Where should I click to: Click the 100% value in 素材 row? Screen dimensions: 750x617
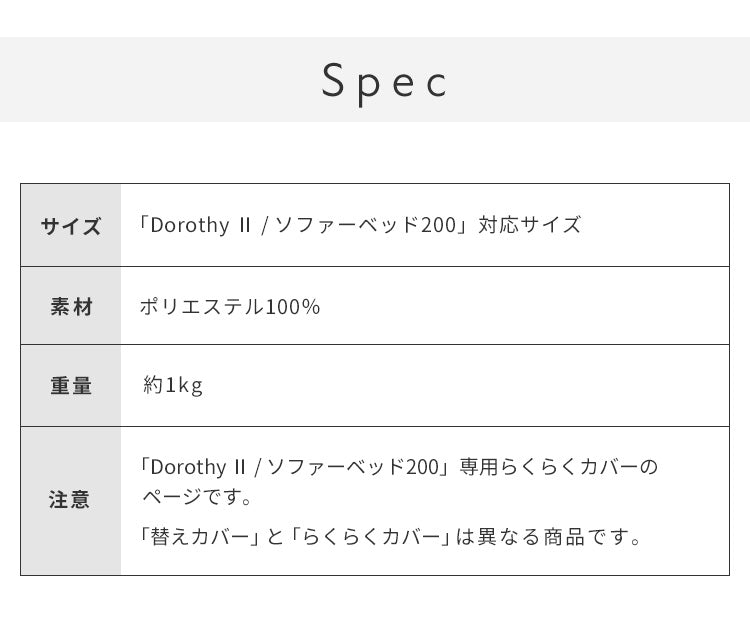(293, 307)
